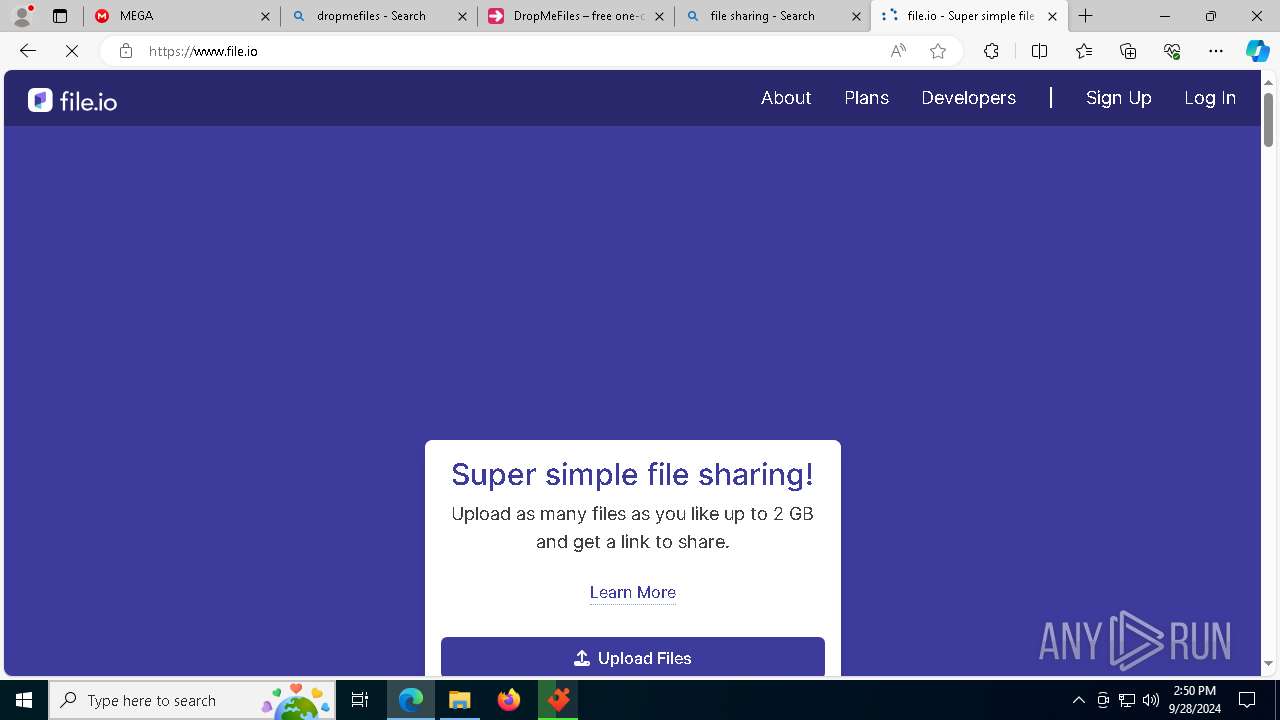Viewport: 1280px width, 720px height.
Task: Go back with the browser arrow
Action: tap(28, 51)
